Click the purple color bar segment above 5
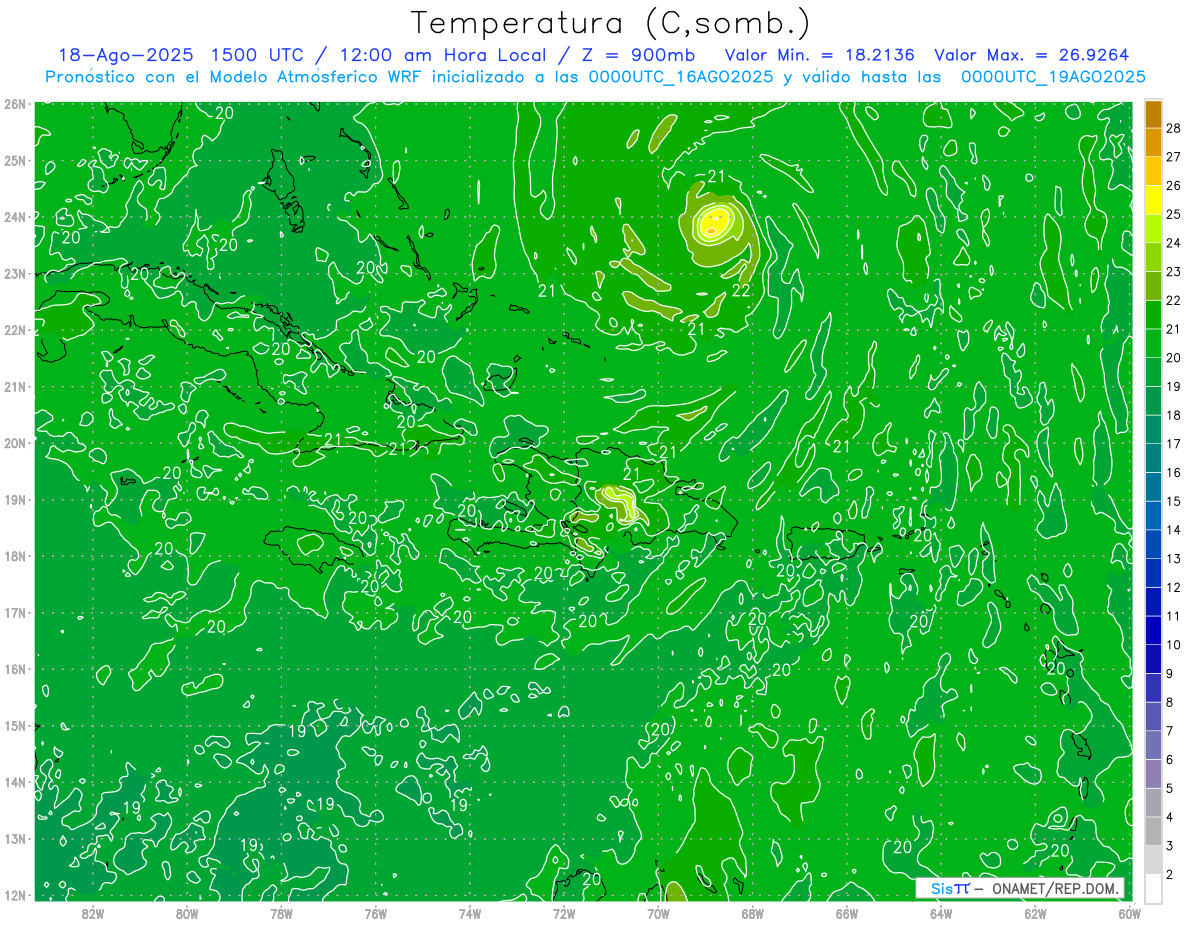The image size is (1200, 927). [1153, 773]
